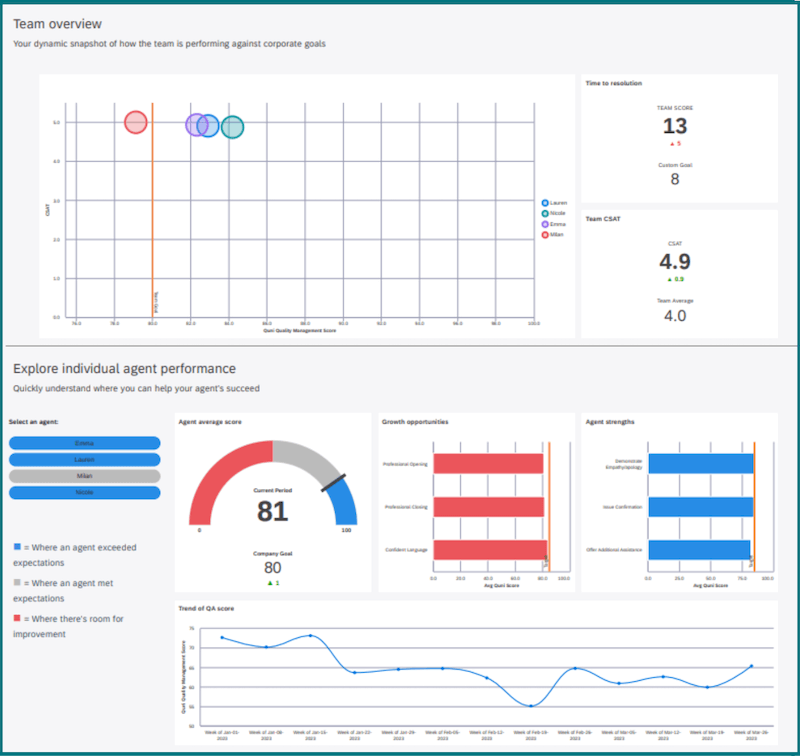
Task: Click the Team Average value 4.0
Action: coord(675,316)
